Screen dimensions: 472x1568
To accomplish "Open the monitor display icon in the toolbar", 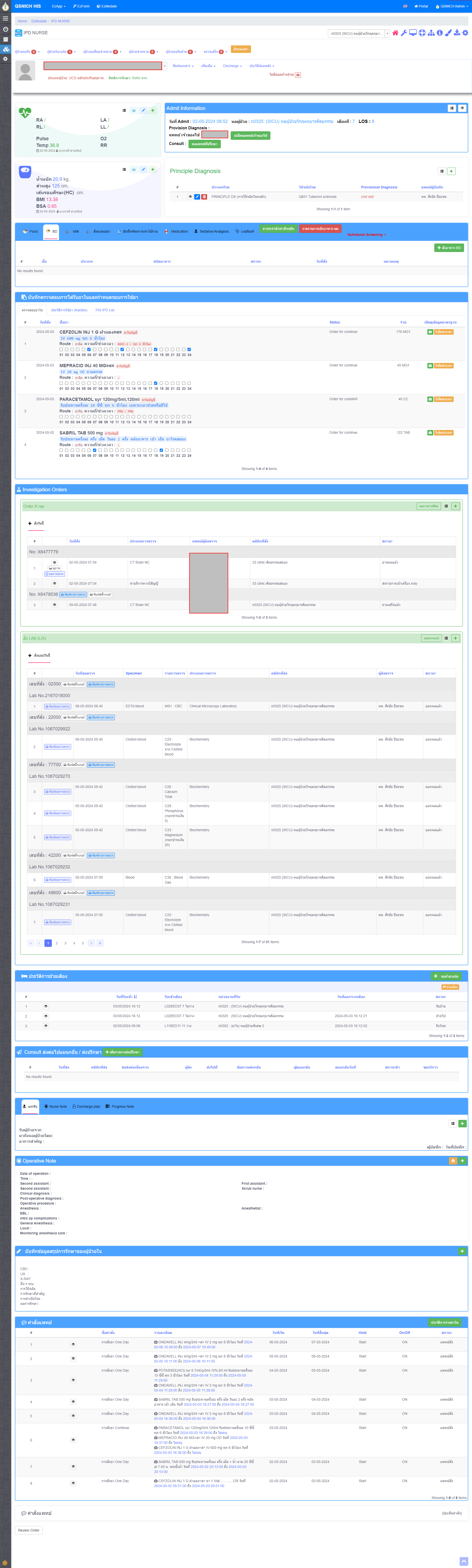I will click(x=412, y=33).
